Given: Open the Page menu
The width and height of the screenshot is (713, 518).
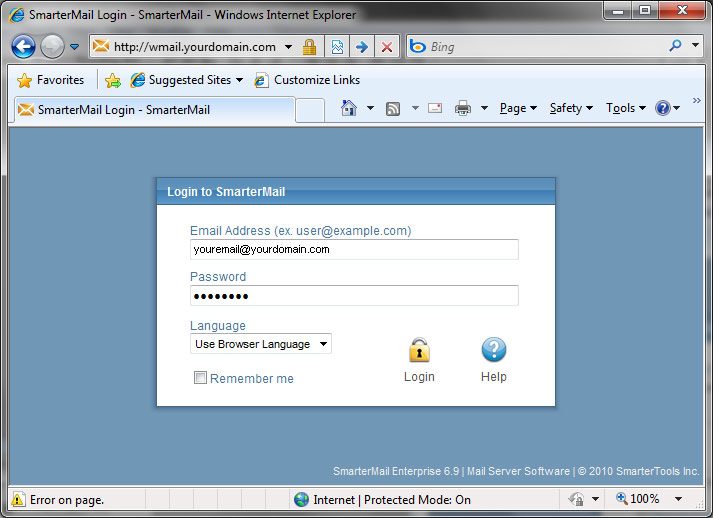Looking at the screenshot, I should click(x=518, y=108).
